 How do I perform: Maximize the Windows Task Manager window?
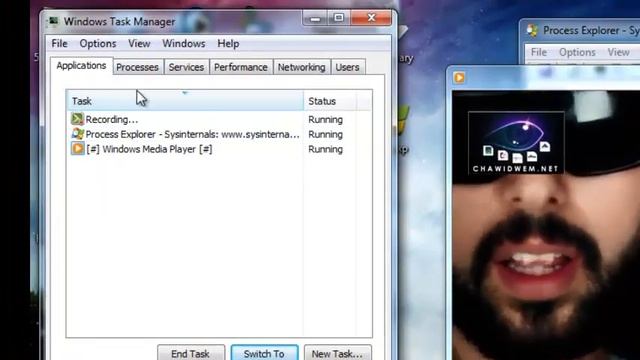coord(338,18)
